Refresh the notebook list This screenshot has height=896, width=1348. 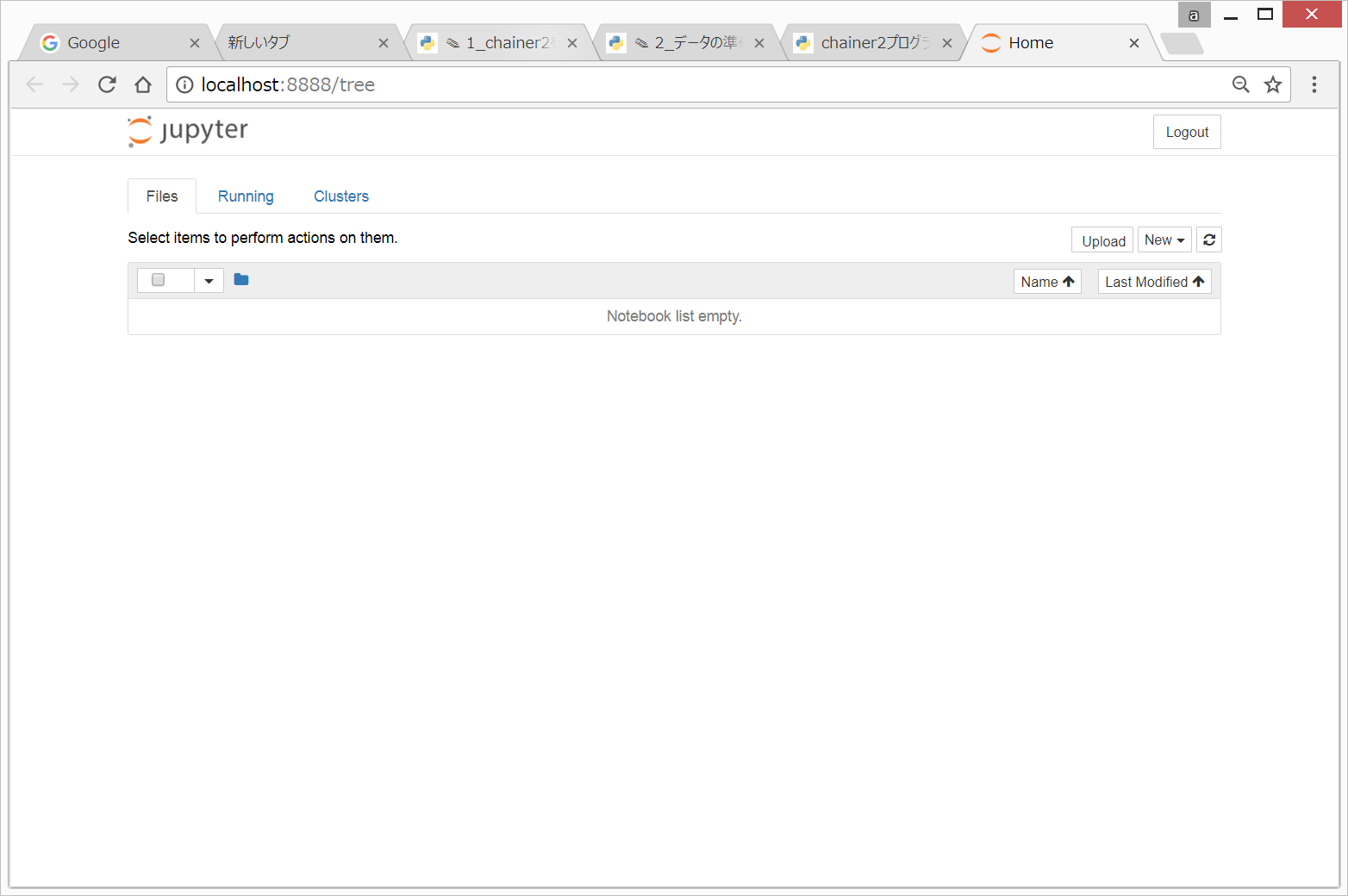click(x=1208, y=240)
